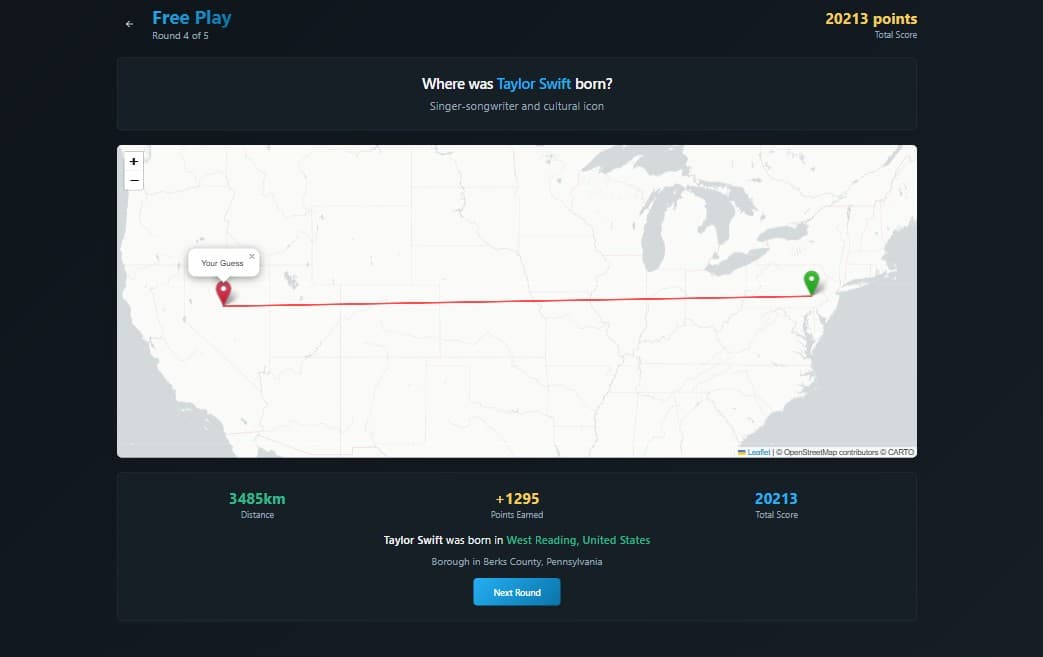Open the CARTO attribution link
The image size is (1043, 657).
[x=902, y=451]
